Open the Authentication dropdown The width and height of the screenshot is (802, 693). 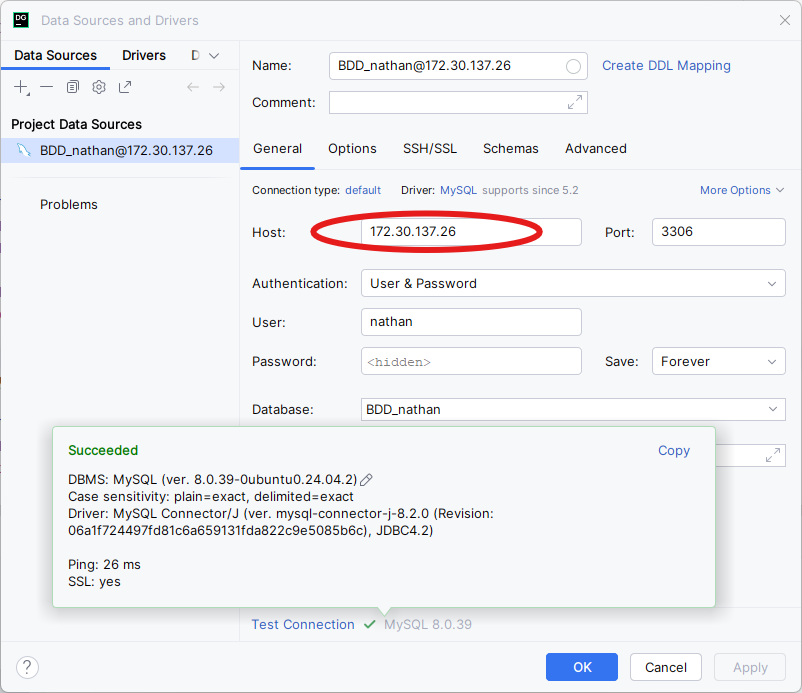point(572,284)
